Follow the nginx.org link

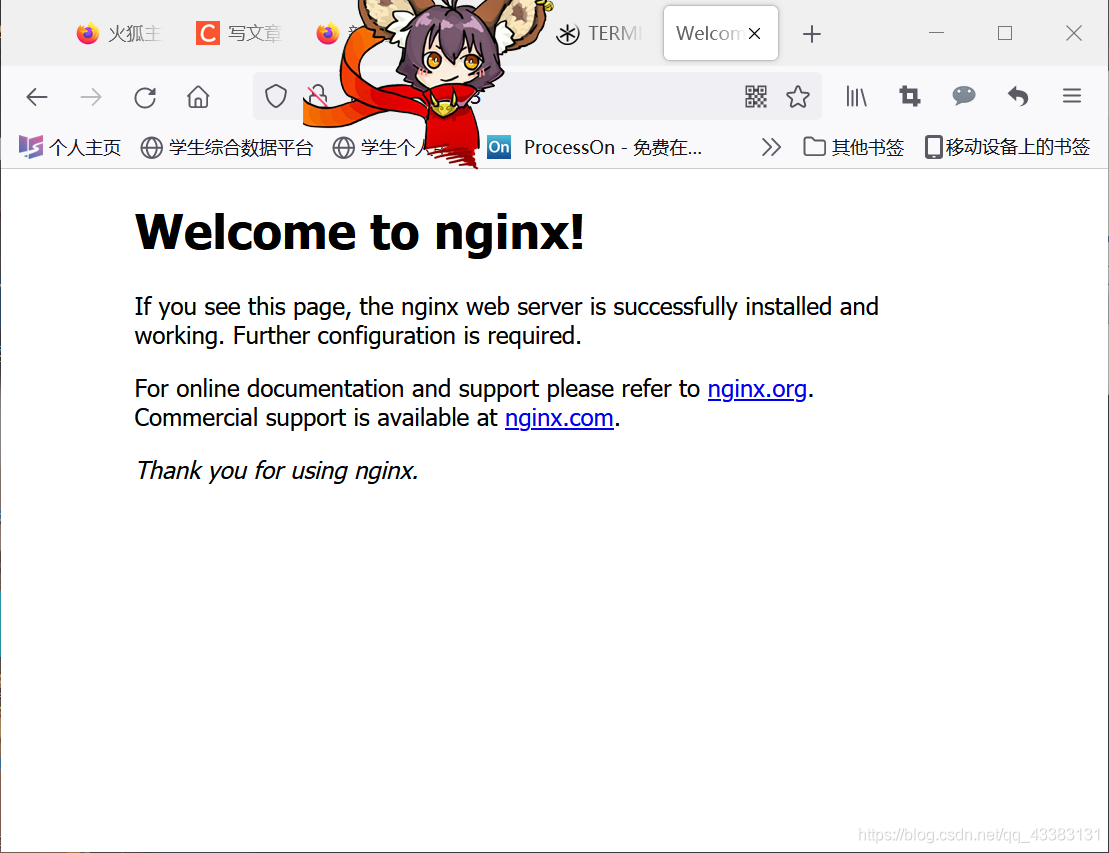(757, 389)
